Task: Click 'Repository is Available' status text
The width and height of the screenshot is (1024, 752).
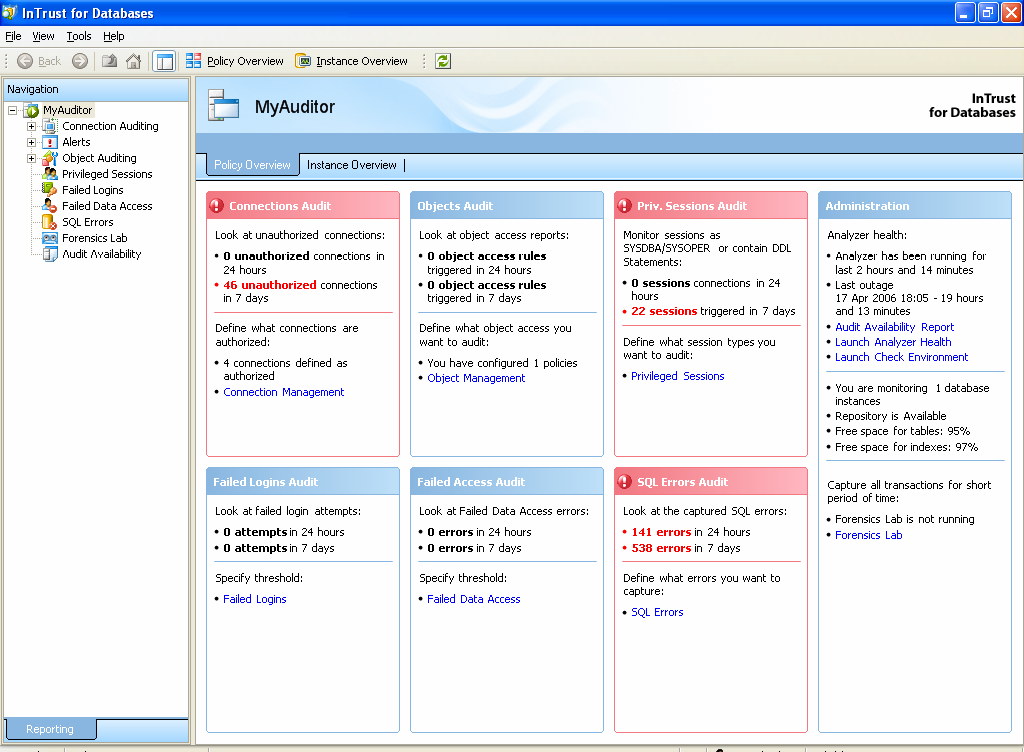Action: point(890,416)
